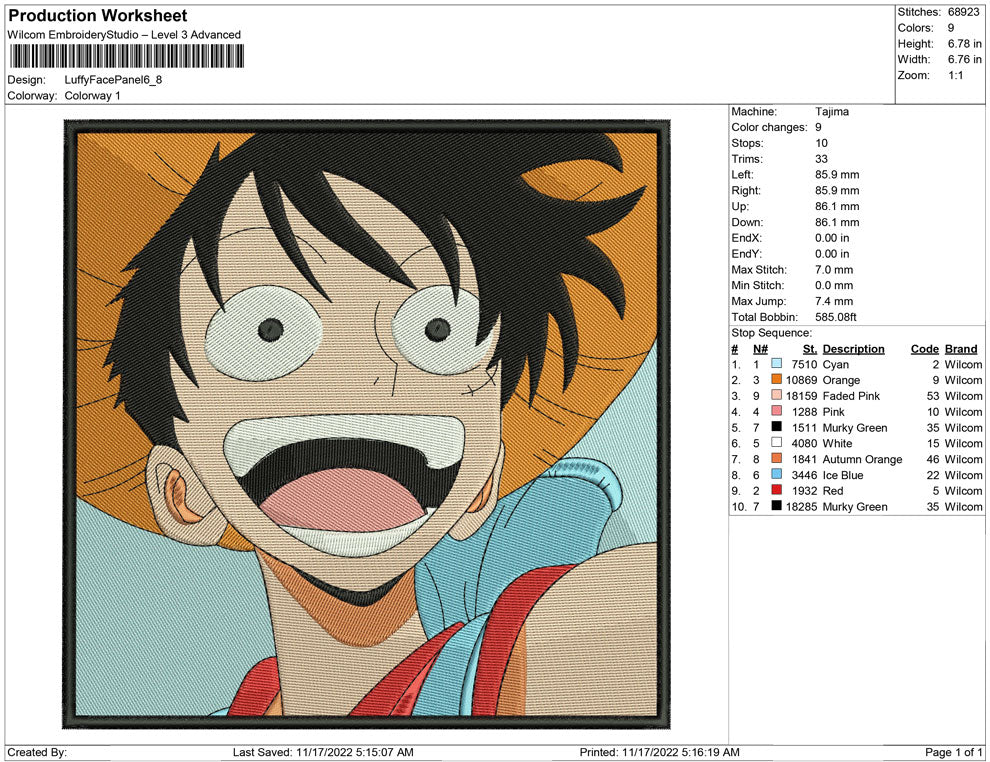Viewport: 990px width, 762px height.
Task: Click the embroidered Luffy design preview
Action: click(366, 424)
